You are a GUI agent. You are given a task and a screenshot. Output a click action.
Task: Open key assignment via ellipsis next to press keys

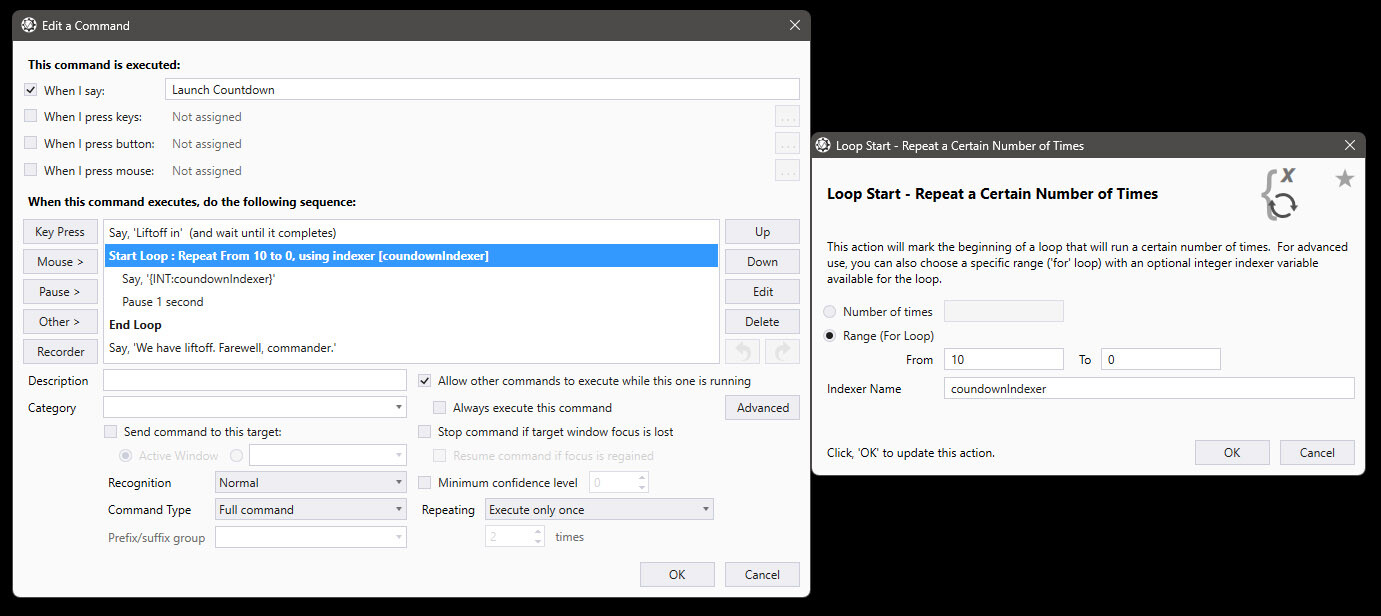[x=787, y=116]
